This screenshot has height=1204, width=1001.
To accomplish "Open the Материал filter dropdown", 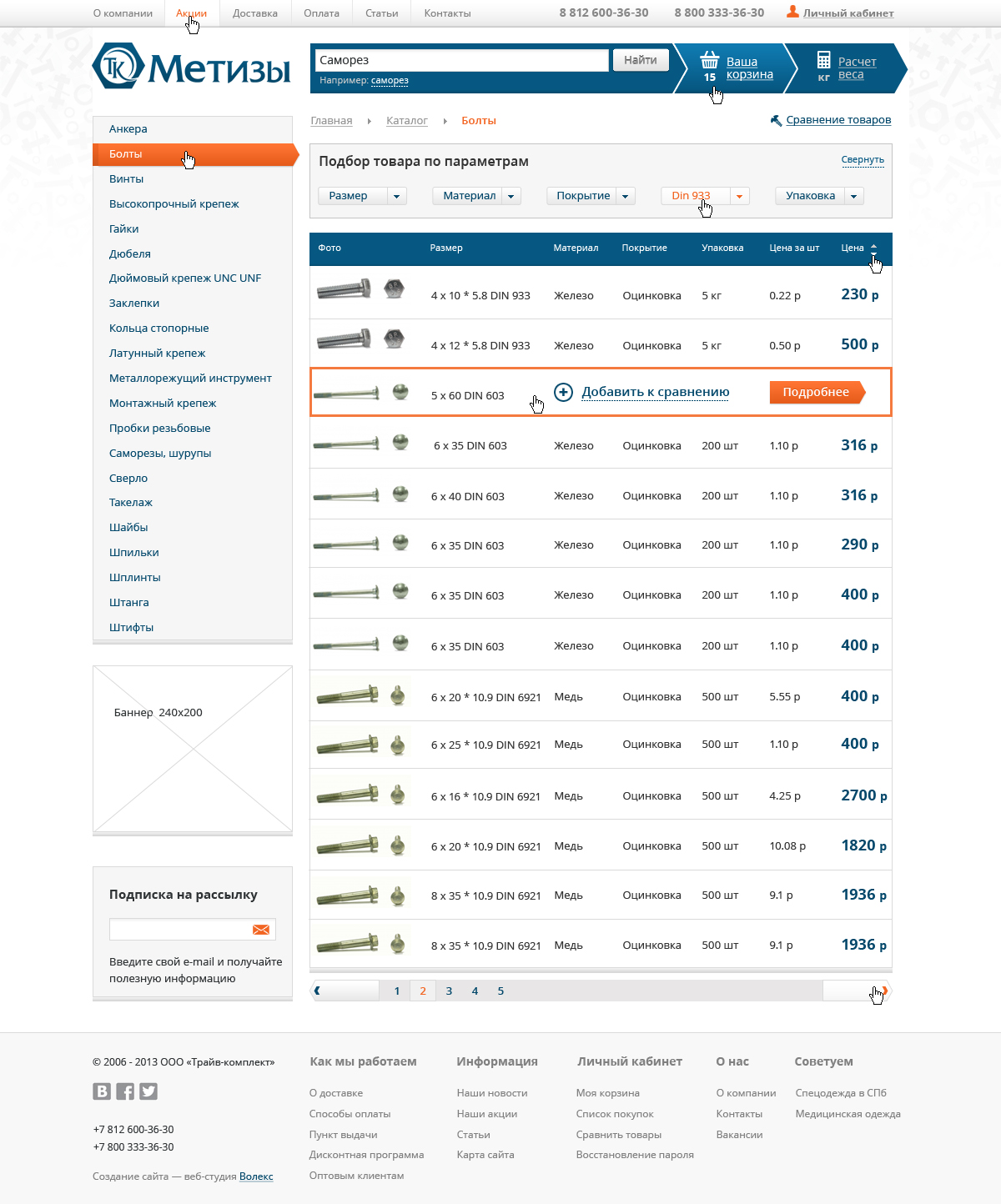I will click(x=511, y=196).
